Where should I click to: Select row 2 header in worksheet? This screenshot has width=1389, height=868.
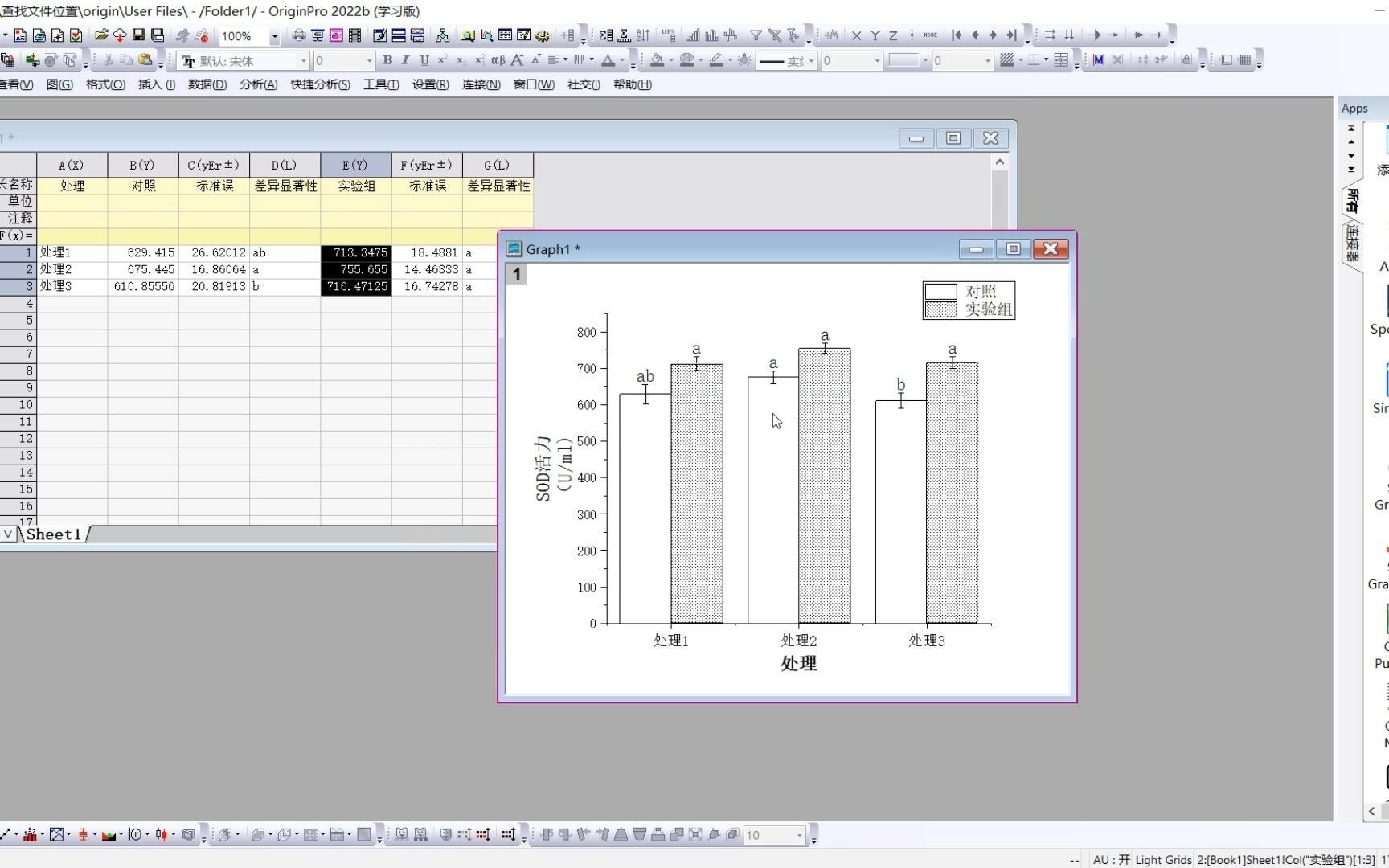[18, 269]
